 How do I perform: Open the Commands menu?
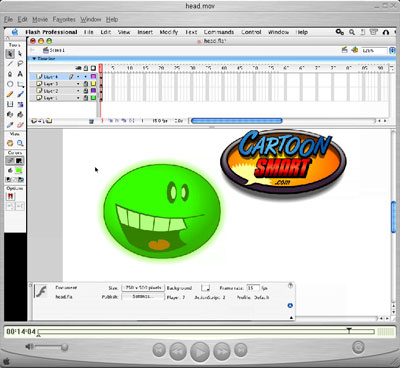[219, 32]
